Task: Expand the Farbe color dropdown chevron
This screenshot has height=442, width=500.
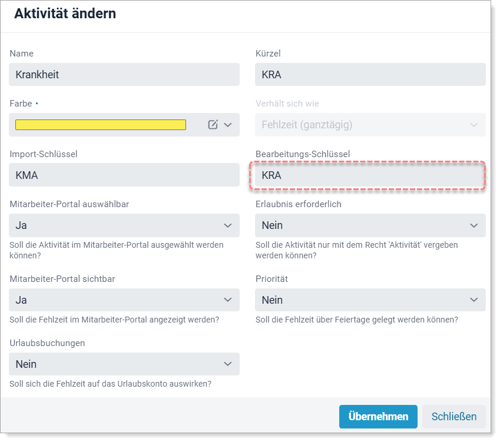Action: point(228,125)
